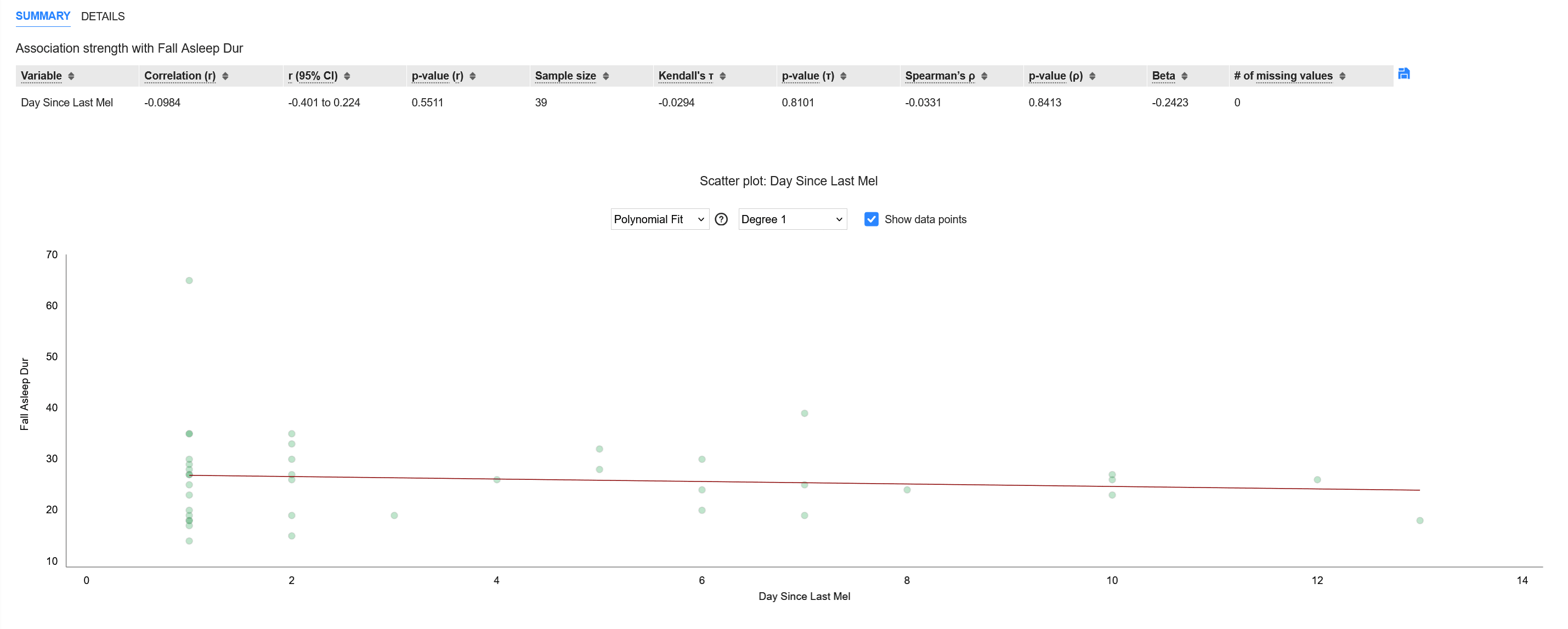Select the SUMMARY tab

click(43, 16)
